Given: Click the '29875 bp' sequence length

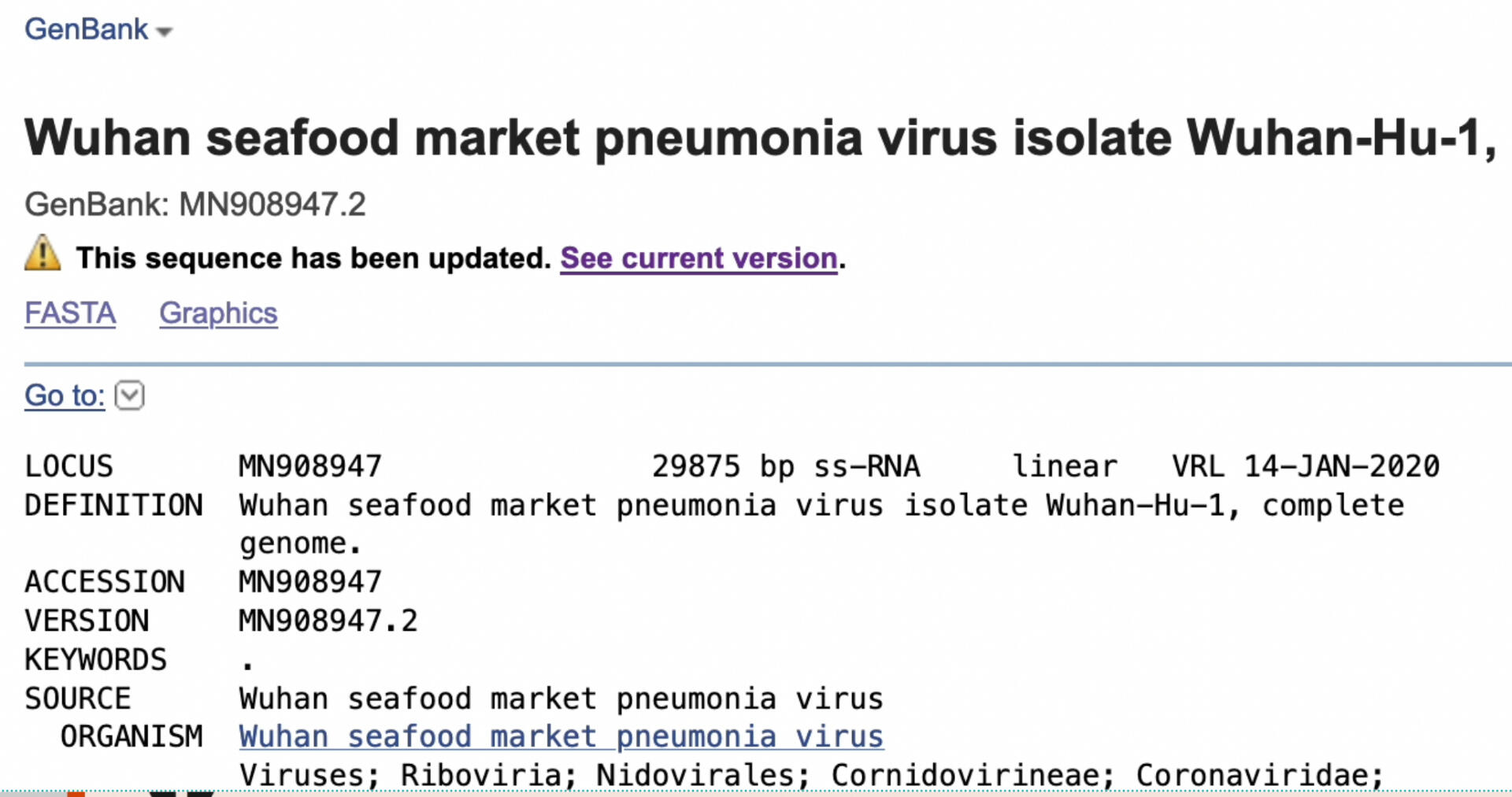Looking at the screenshot, I should pyautogui.click(x=723, y=466).
